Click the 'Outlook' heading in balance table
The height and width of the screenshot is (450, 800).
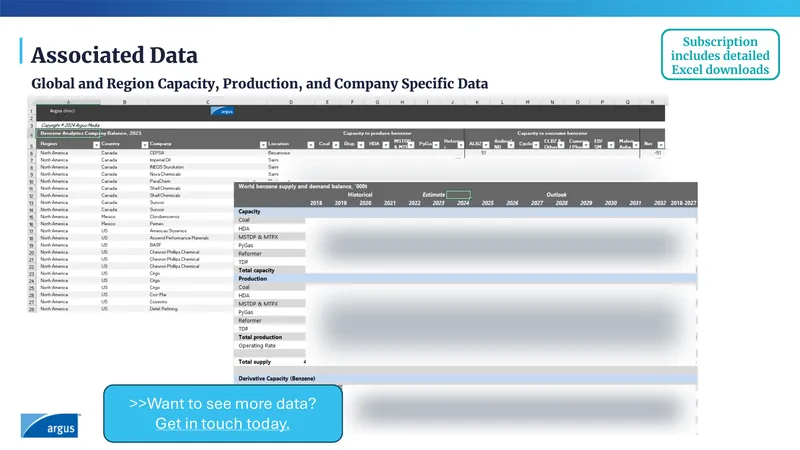[556, 194]
